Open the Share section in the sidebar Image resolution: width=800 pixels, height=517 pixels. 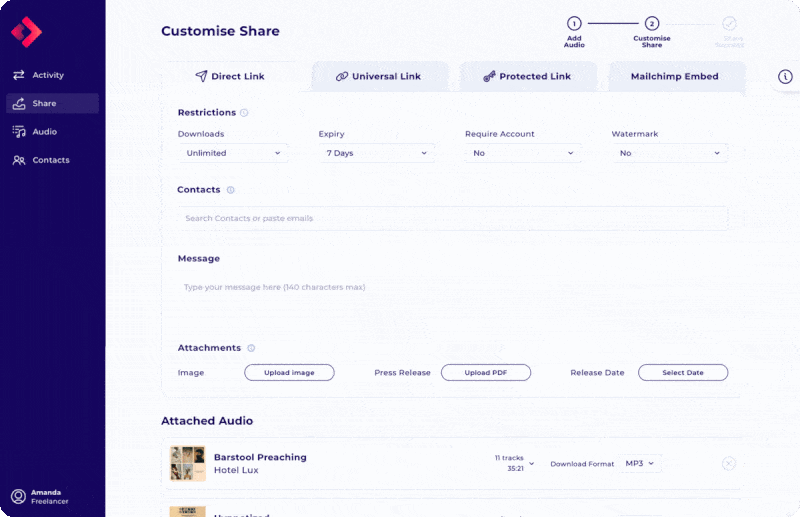point(53,103)
